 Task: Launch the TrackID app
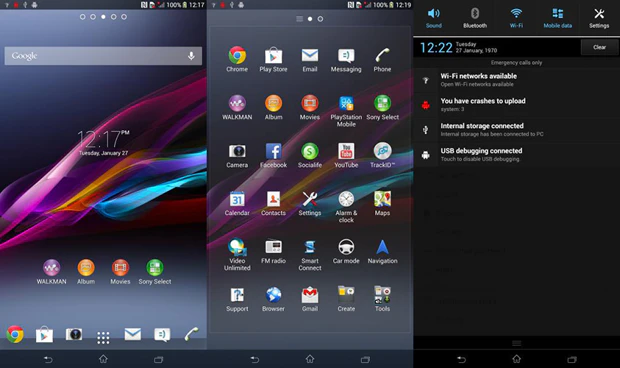[x=382, y=155]
